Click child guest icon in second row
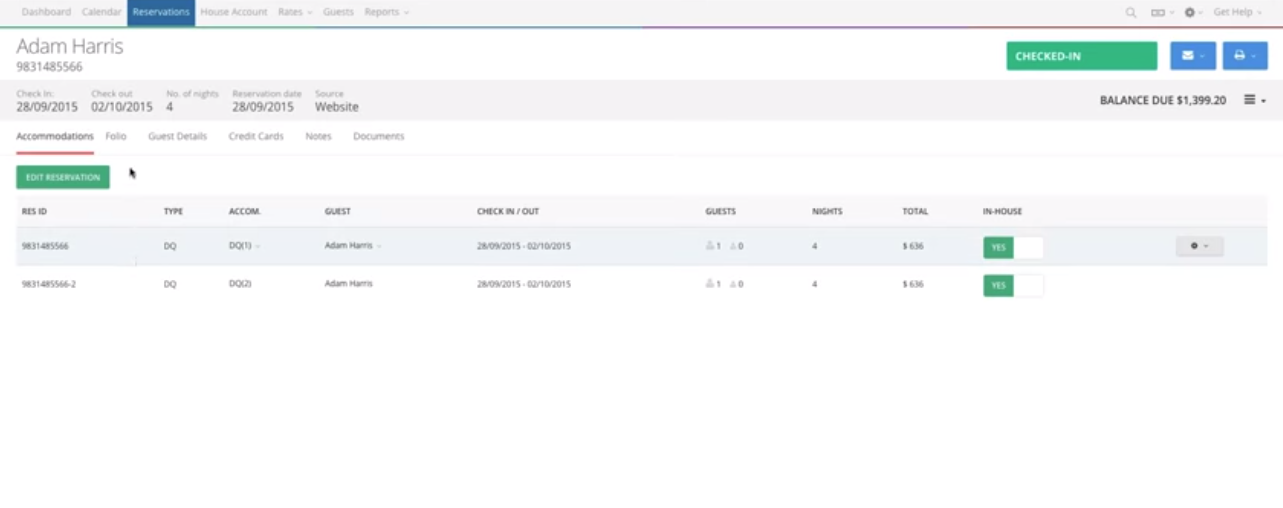 click(x=733, y=284)
